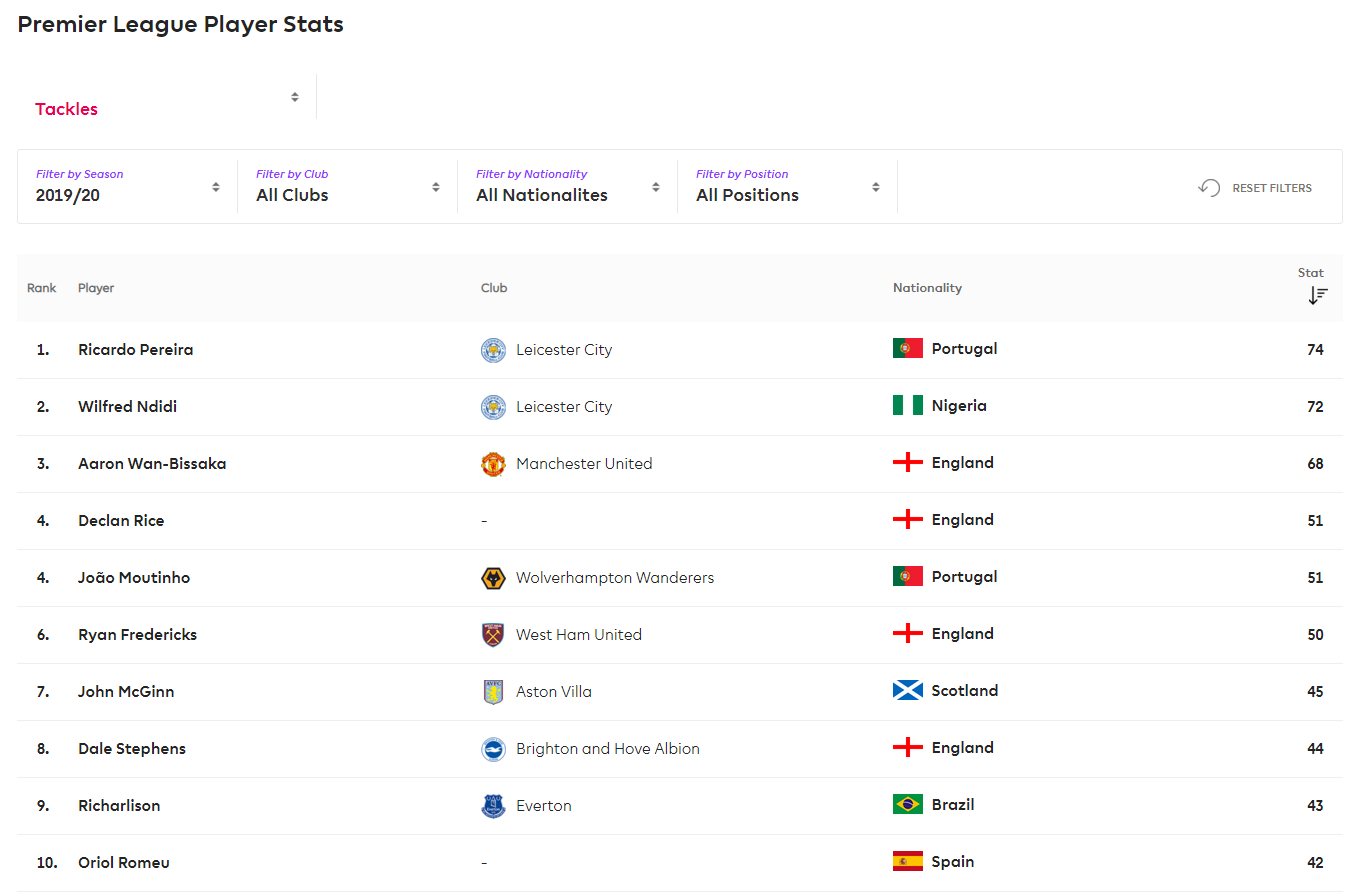Click the Nationality column header
Screen dimensions: 1359x895
click(927, 288)
